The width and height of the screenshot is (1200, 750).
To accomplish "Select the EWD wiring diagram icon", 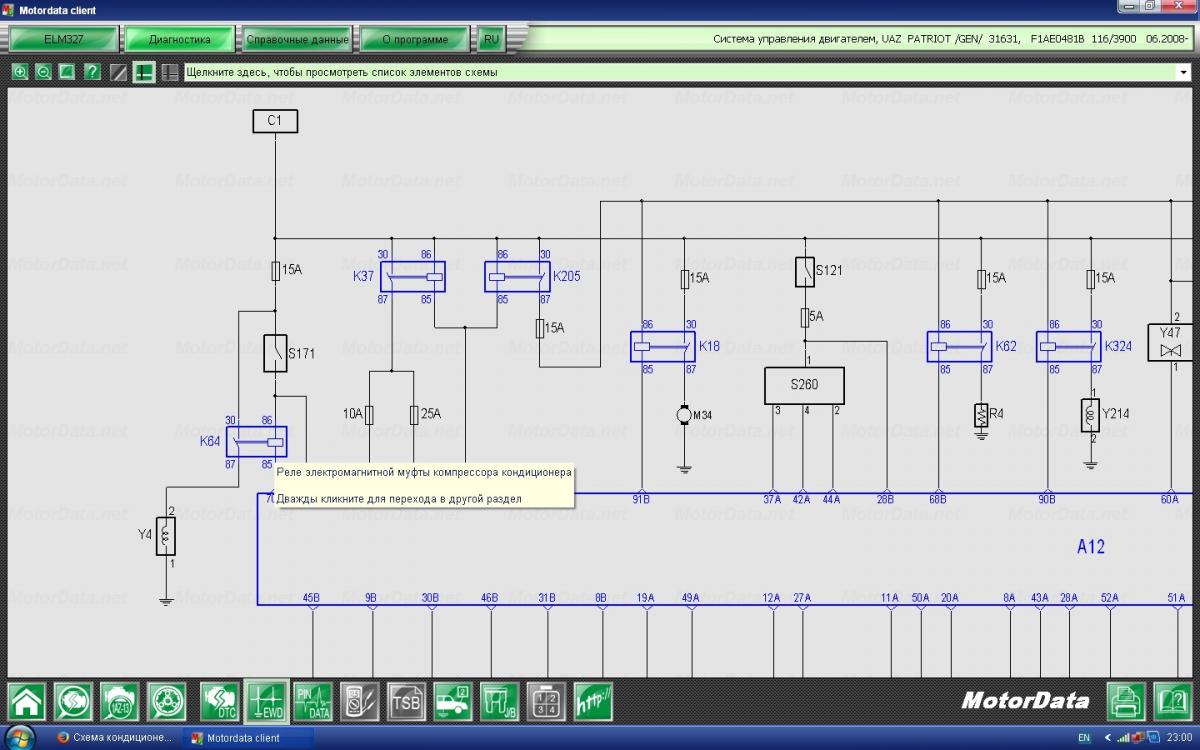I will tap(266, 701).
